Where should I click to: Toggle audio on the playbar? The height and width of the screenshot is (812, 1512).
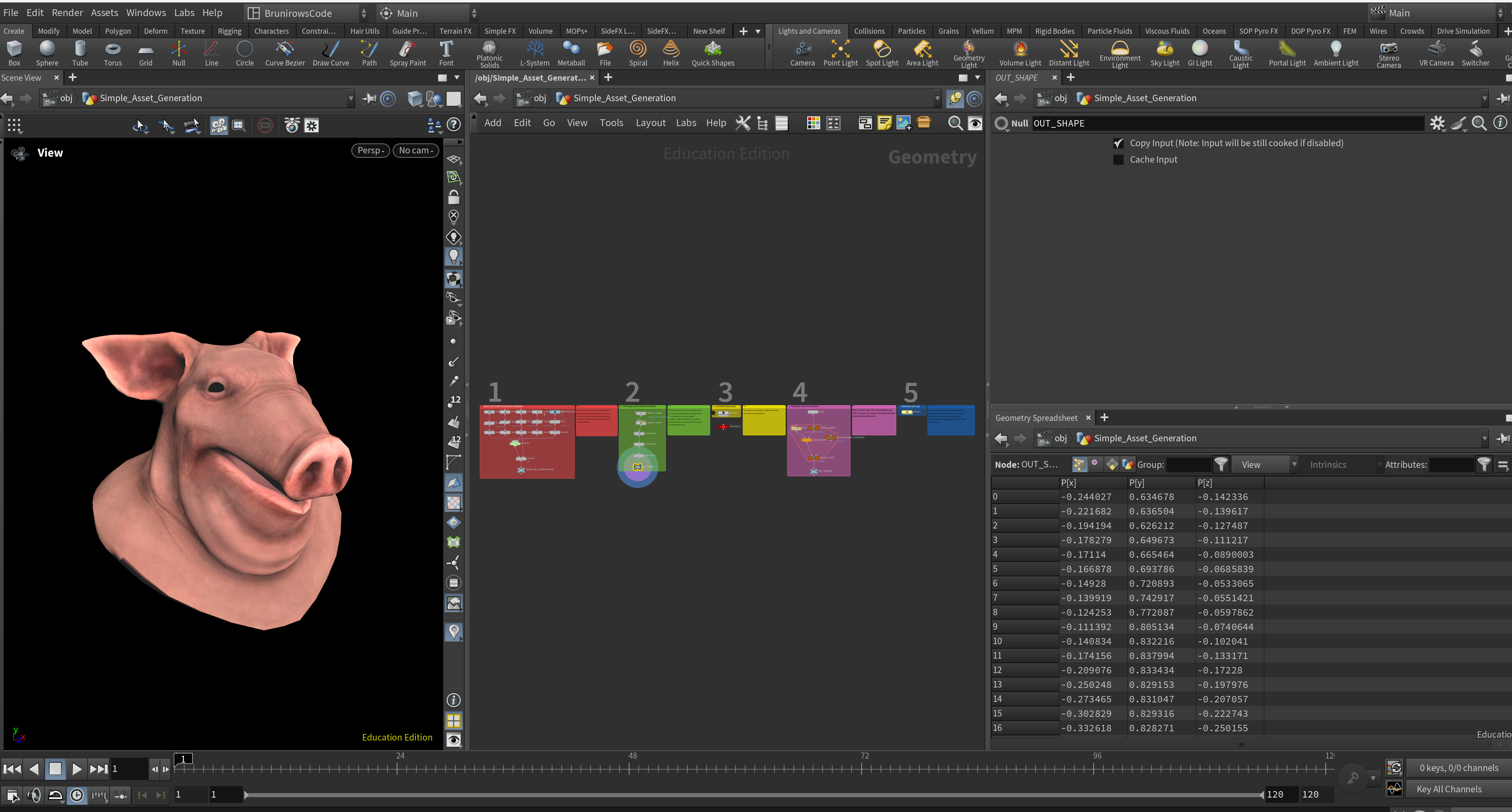(x=34, y=795)
